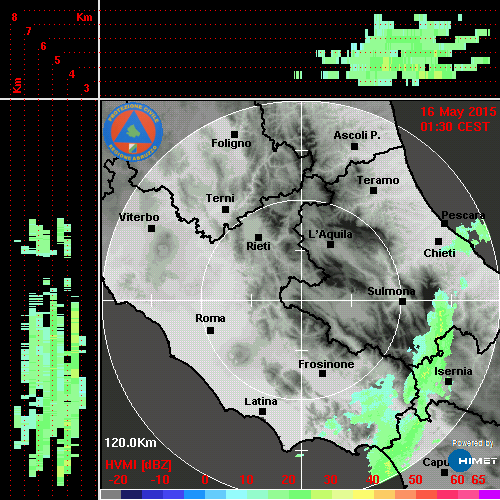500x500 pixels.
Task: Click the vertical Km label in the corner panel
Action: click(17, 85)
